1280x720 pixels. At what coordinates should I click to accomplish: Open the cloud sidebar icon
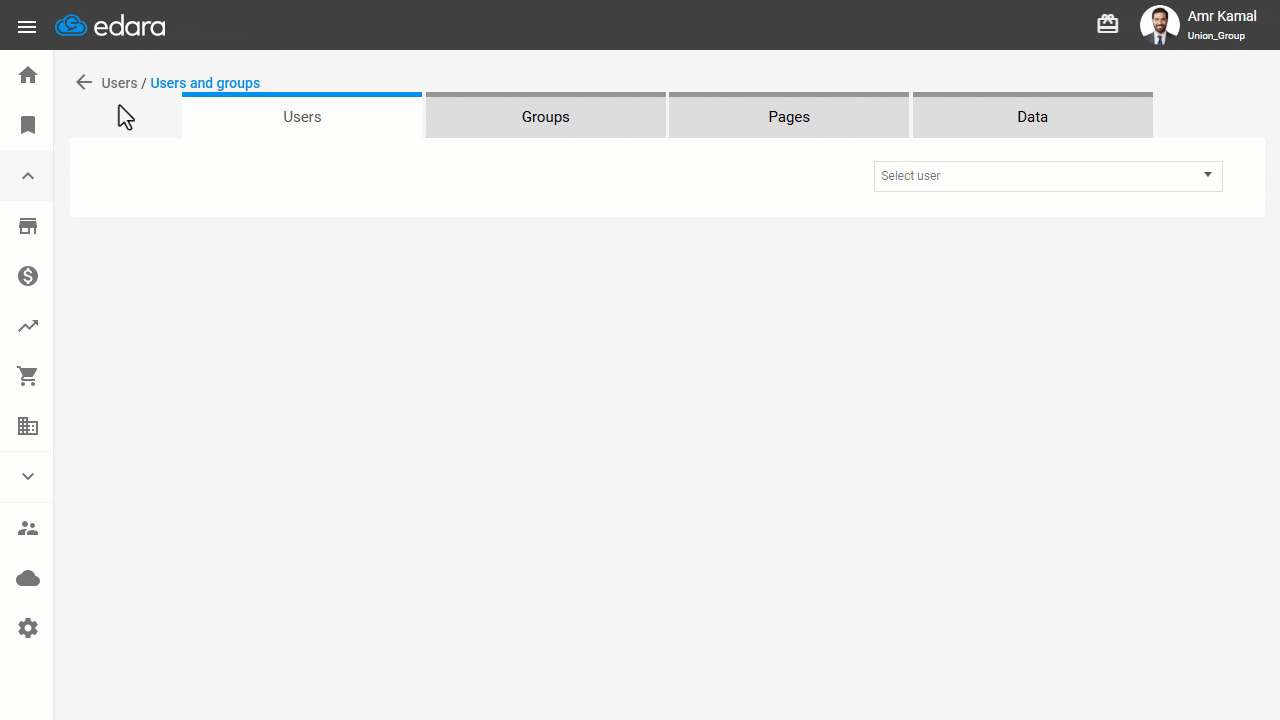pyautogui.click(x=28, y=578)
